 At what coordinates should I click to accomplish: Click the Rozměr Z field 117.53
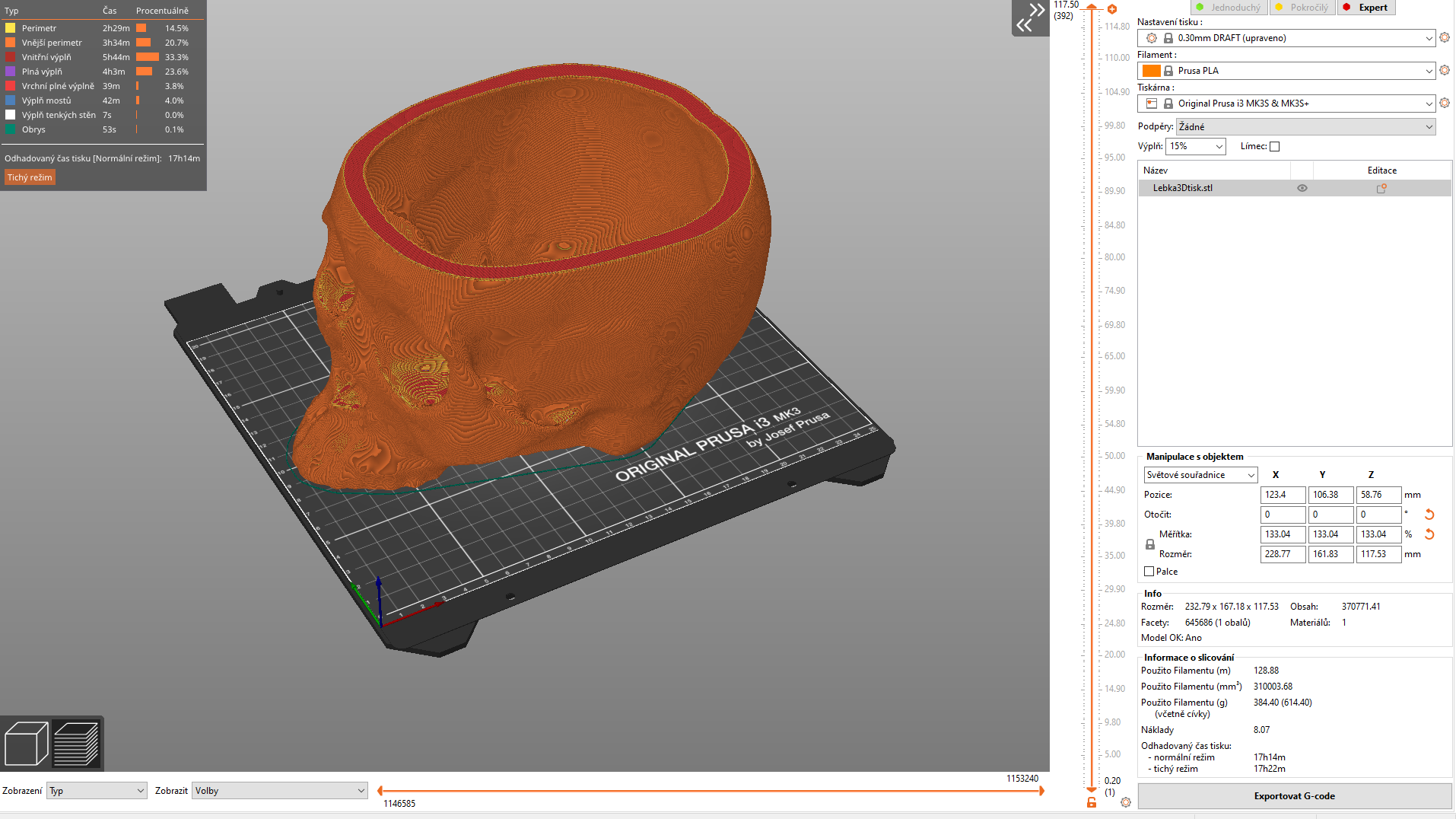pos(1378,554)
